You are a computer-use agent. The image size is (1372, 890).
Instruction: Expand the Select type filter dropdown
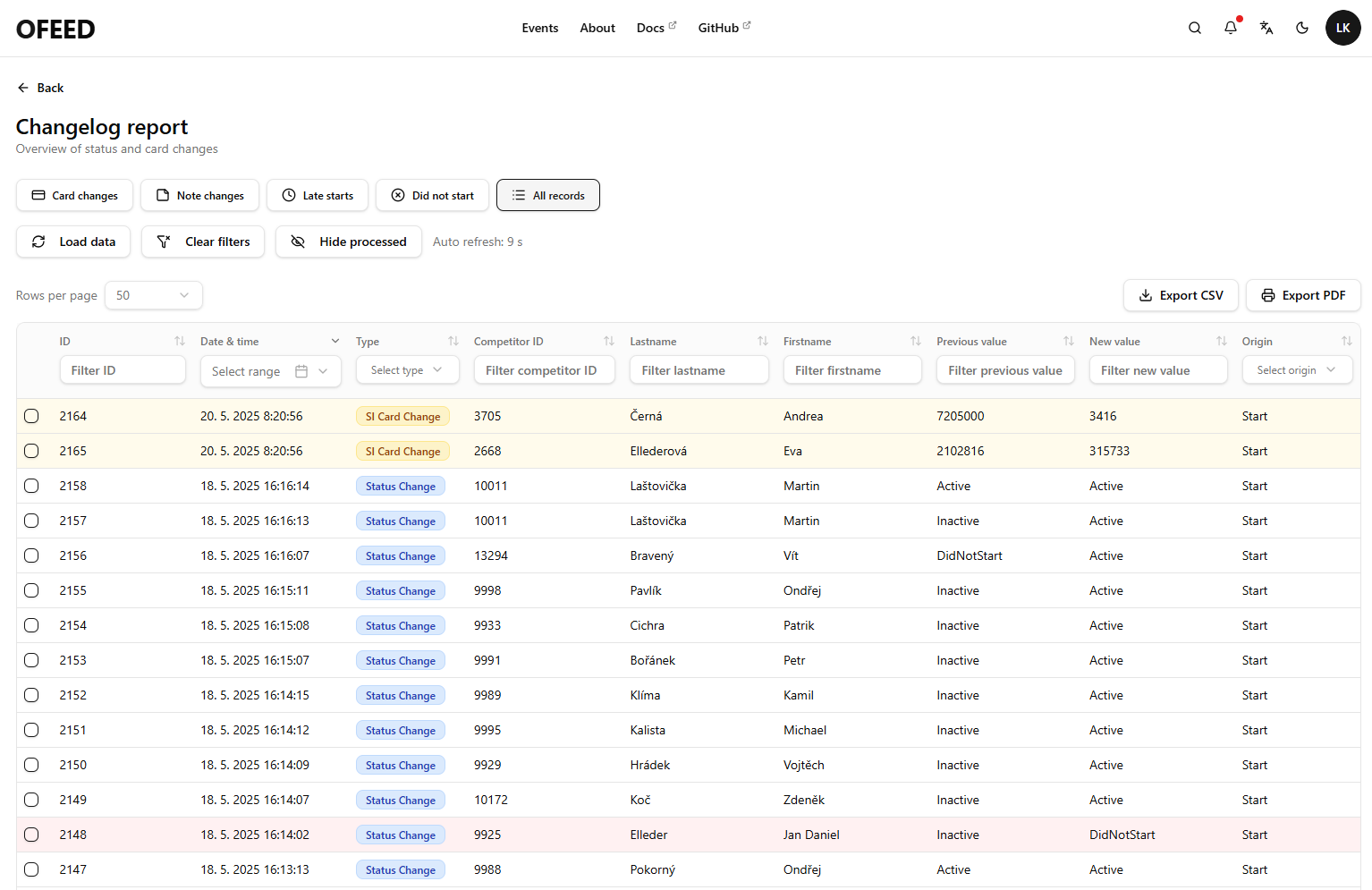point(407,370)
